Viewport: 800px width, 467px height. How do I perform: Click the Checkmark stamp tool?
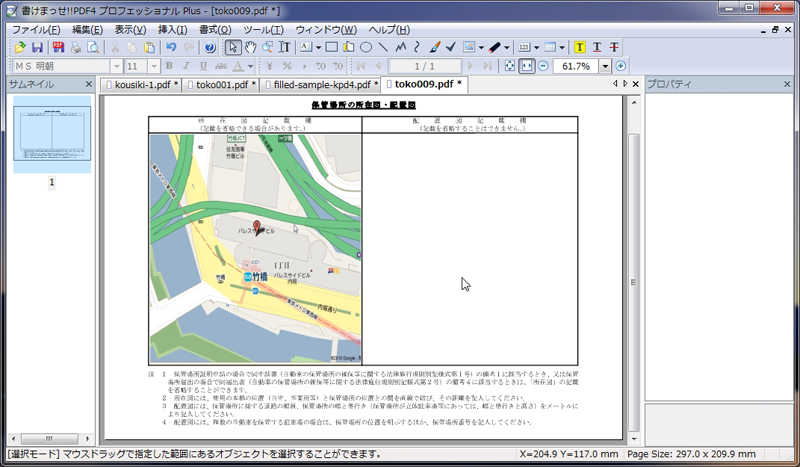tap(451, 47)
